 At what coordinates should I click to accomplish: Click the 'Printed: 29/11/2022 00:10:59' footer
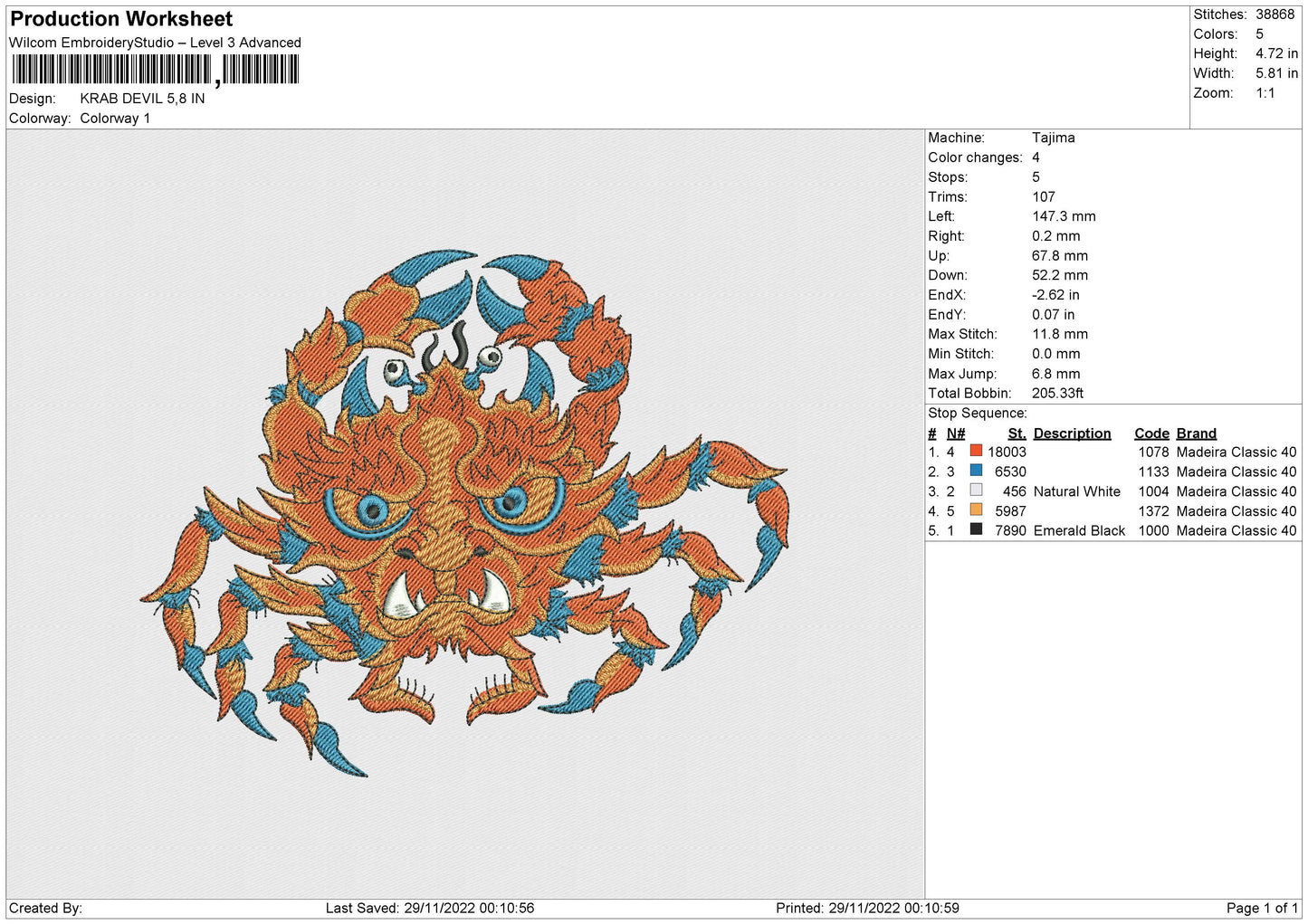pos(867,908)
